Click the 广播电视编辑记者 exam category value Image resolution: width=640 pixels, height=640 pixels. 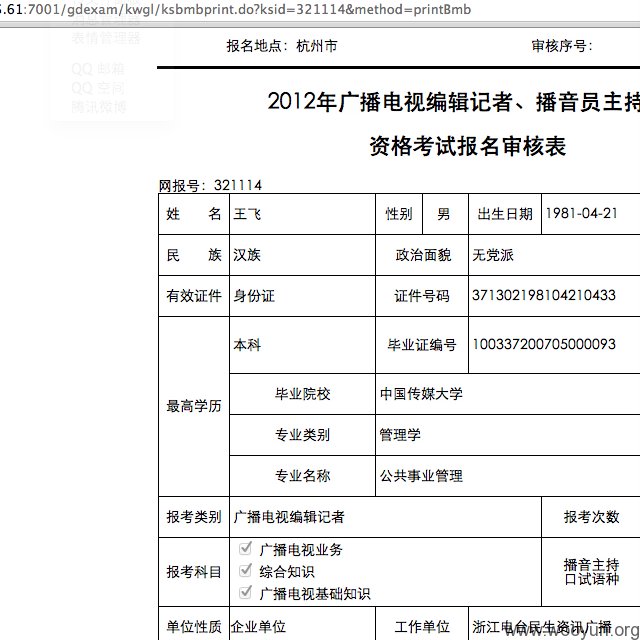289,517
